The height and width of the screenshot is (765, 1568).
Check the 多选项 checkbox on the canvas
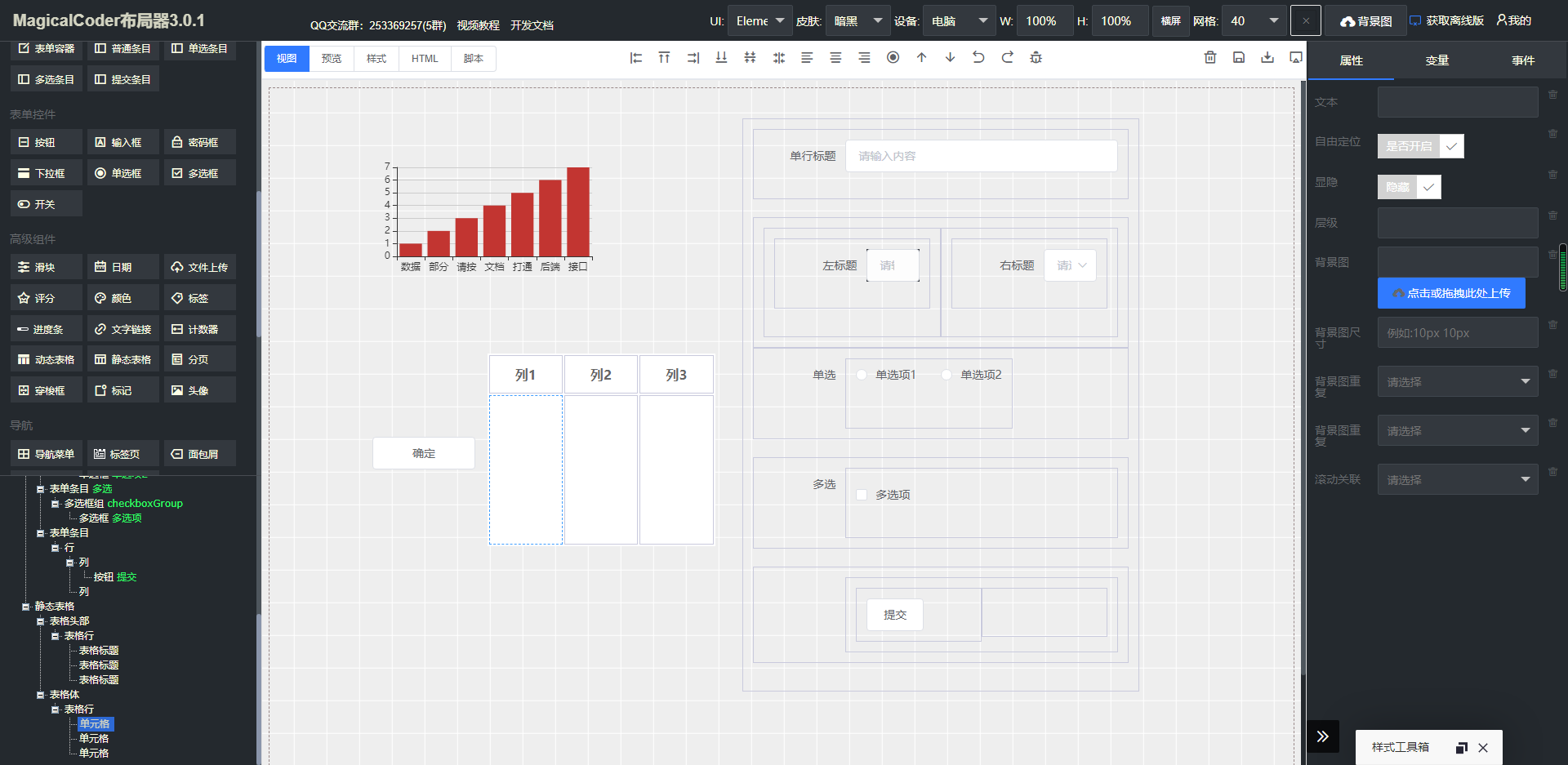[x=862, y=494]
